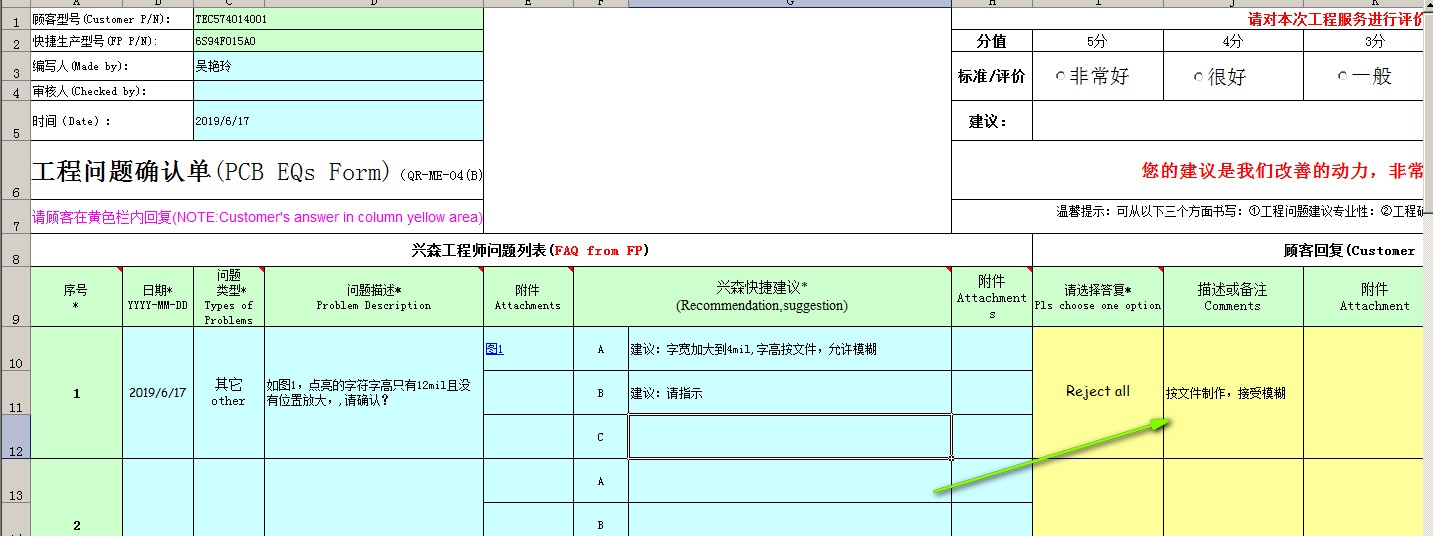The image size is (1433, 536).
Task: Select option C label of question 1
Action: coord(600,437)
